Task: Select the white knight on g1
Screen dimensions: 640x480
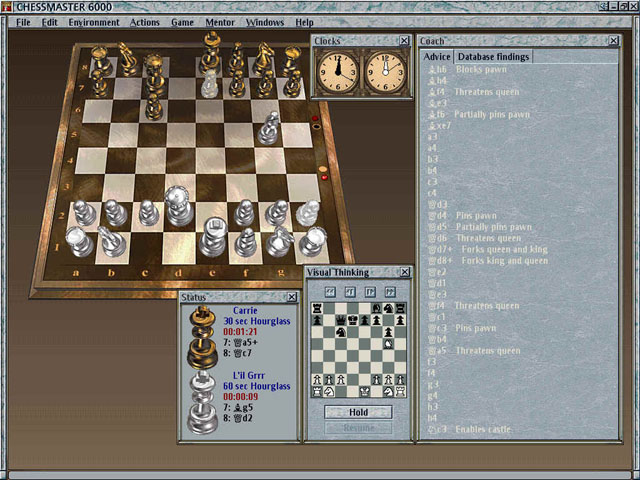Action: click(x=280, y=241)
